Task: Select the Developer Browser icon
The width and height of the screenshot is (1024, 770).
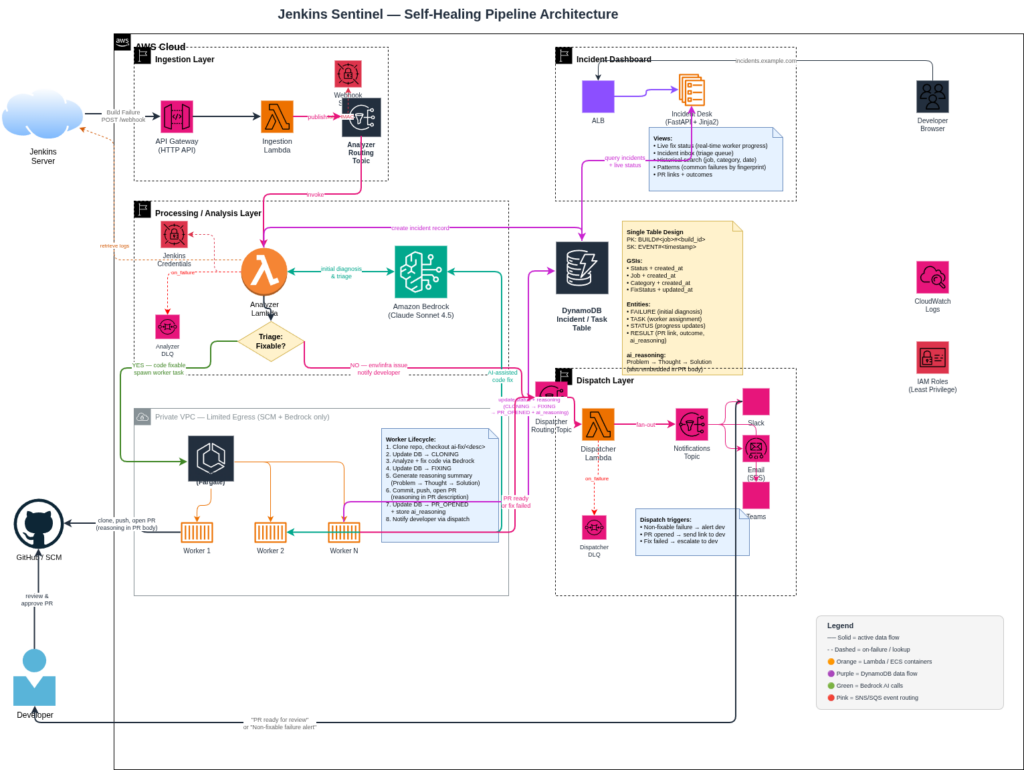Action: coord(932,97)
